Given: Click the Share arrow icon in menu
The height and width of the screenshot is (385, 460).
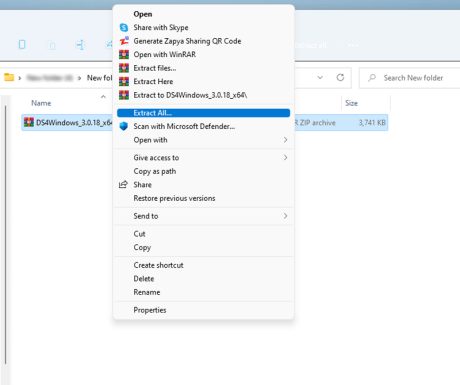Looking at the screenshot, I should pyautogui.click(x=123, y=184).
